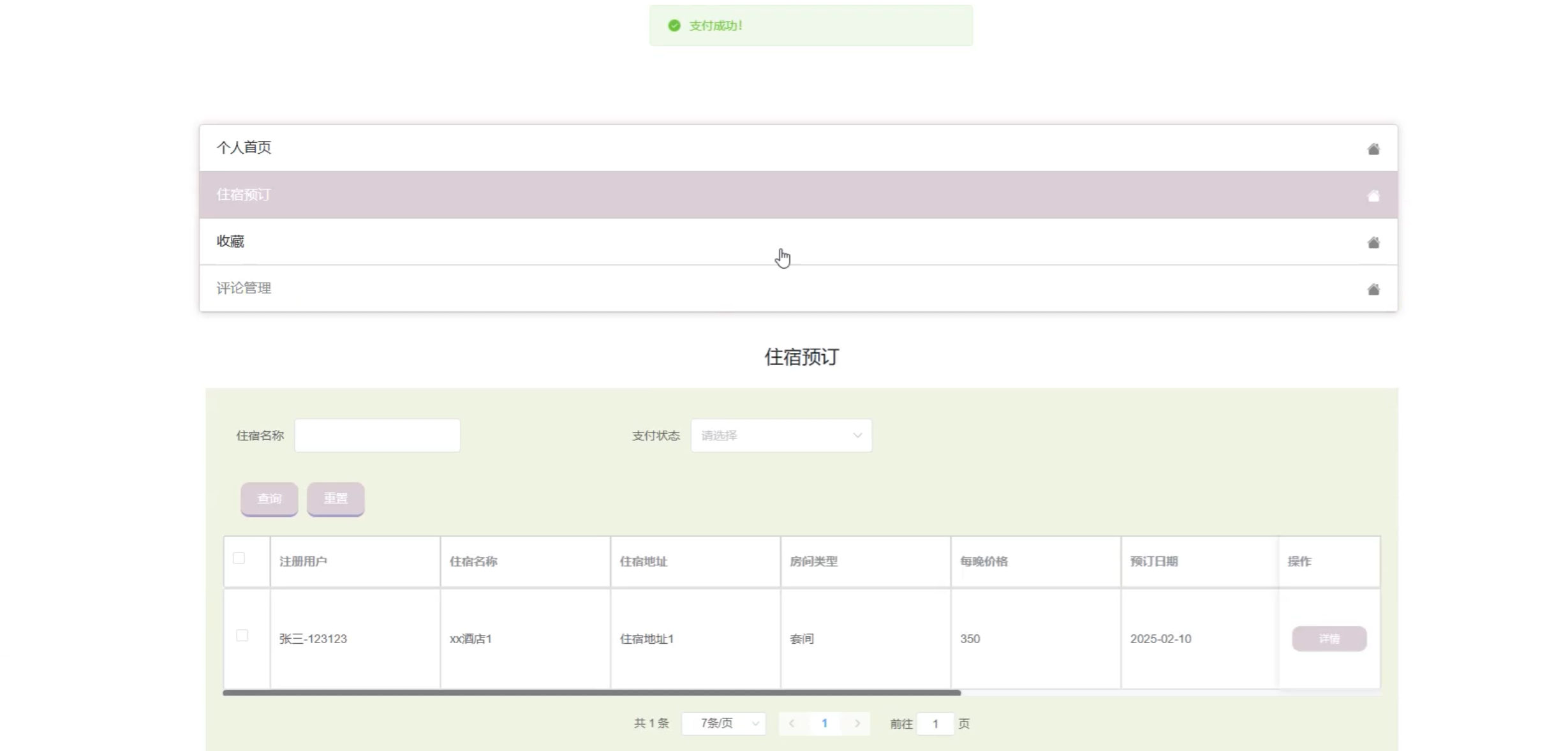Image resolution: width=1568 pixels, height=751 pixels.
Task: Go to next page arrow
Action: pyautogui.click(x=857, y=724)
